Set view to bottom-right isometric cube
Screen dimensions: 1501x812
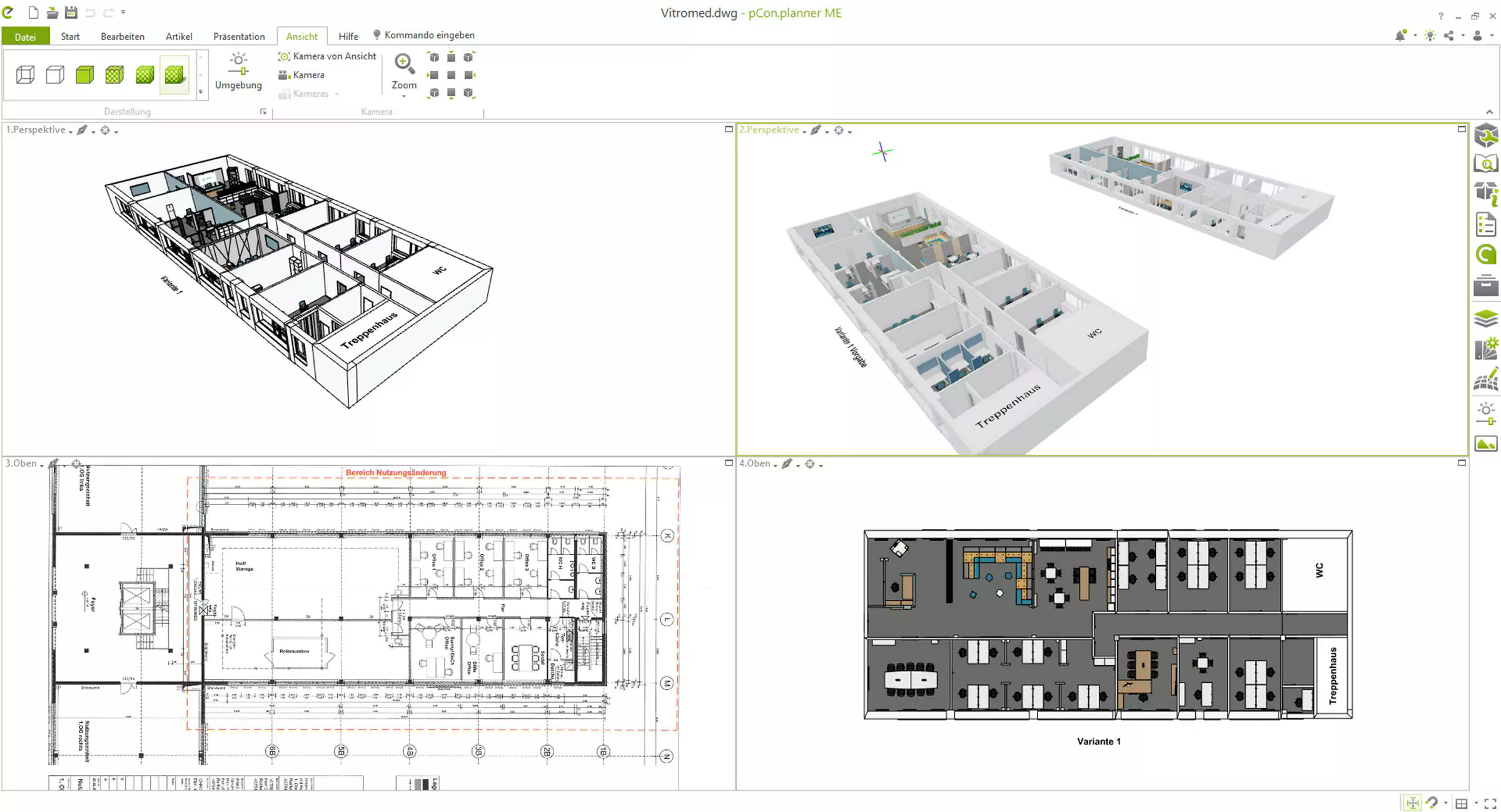[x=469, y=93]
